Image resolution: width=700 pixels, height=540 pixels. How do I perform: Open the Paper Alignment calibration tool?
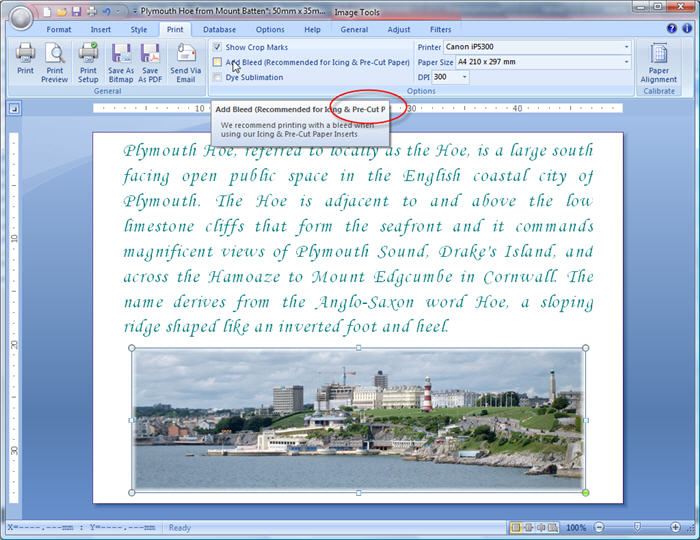coord(659,60)
